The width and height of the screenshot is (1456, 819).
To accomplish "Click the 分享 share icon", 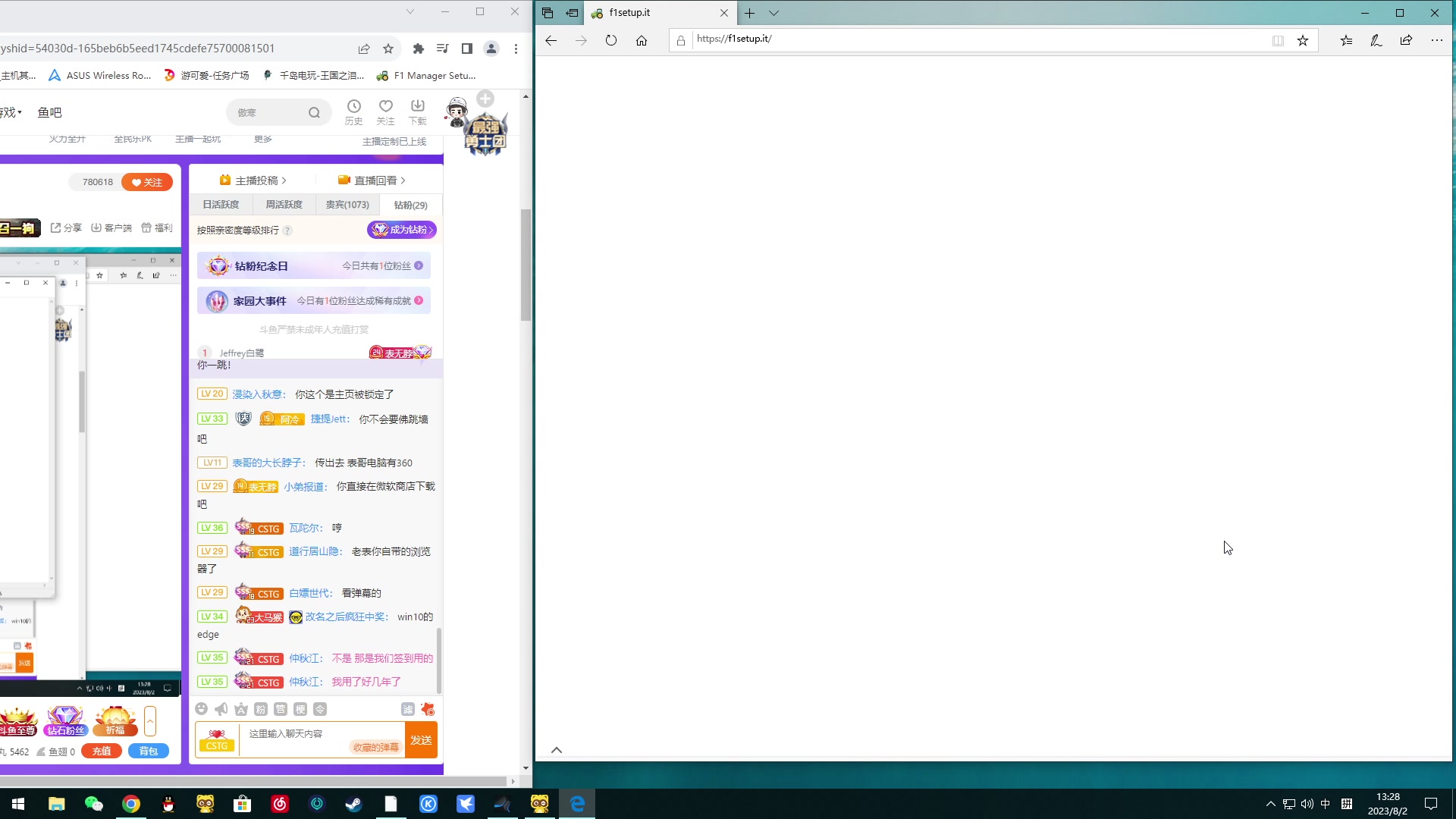I will click(66, 227).
